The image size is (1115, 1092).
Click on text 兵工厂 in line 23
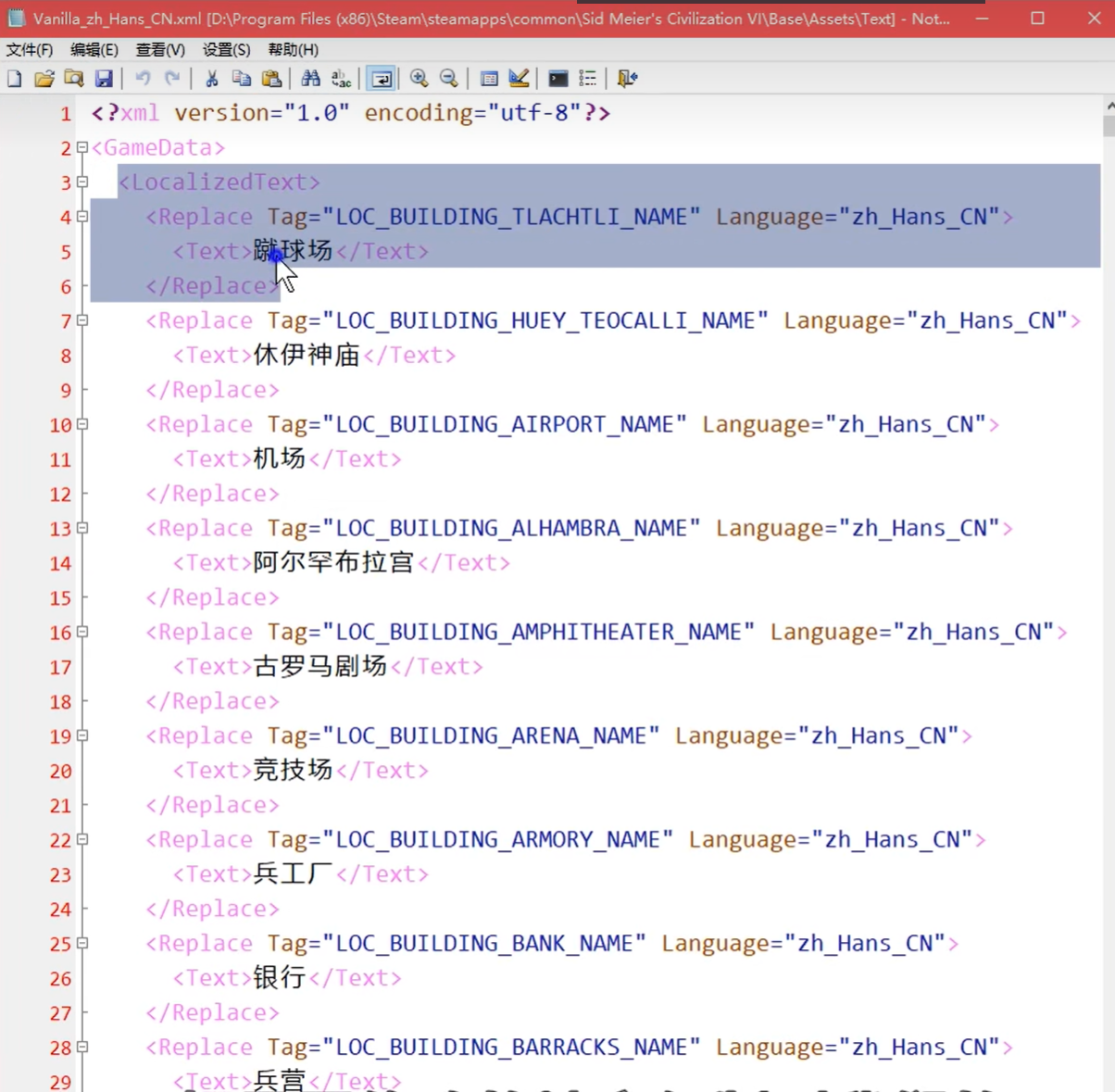[293, 873]
